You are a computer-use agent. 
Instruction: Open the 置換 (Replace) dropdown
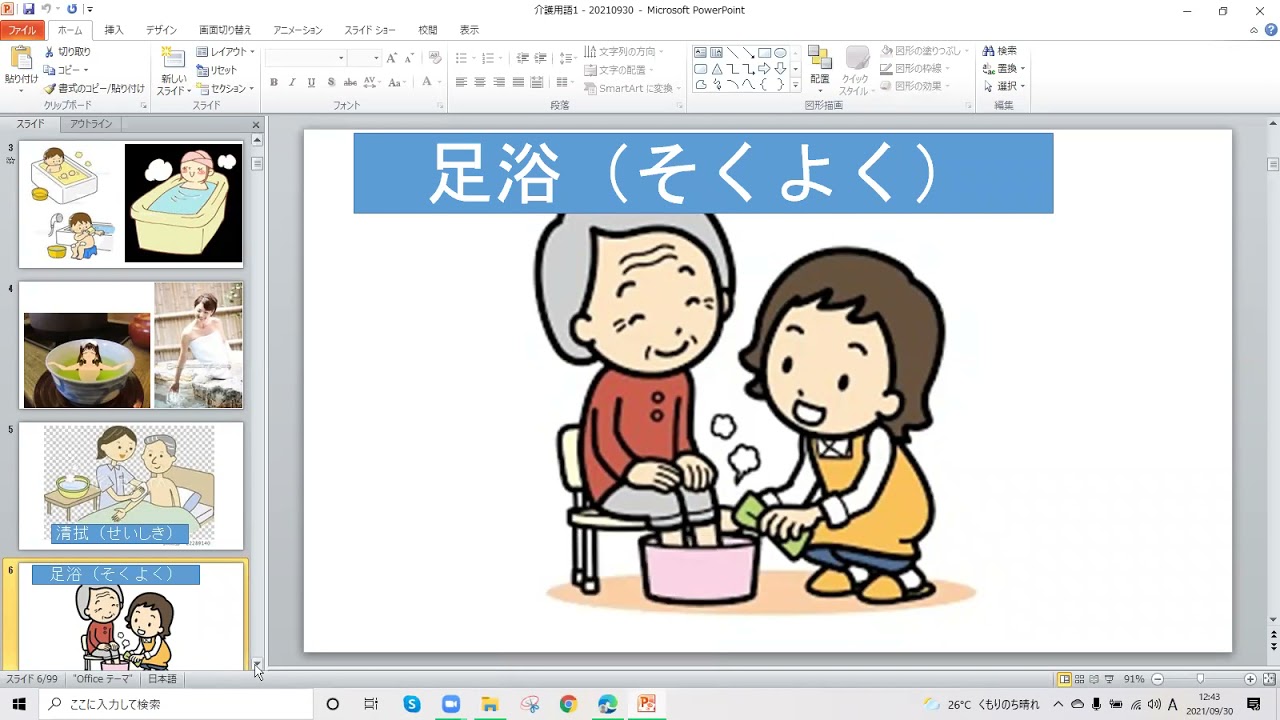pos(1004,69)
